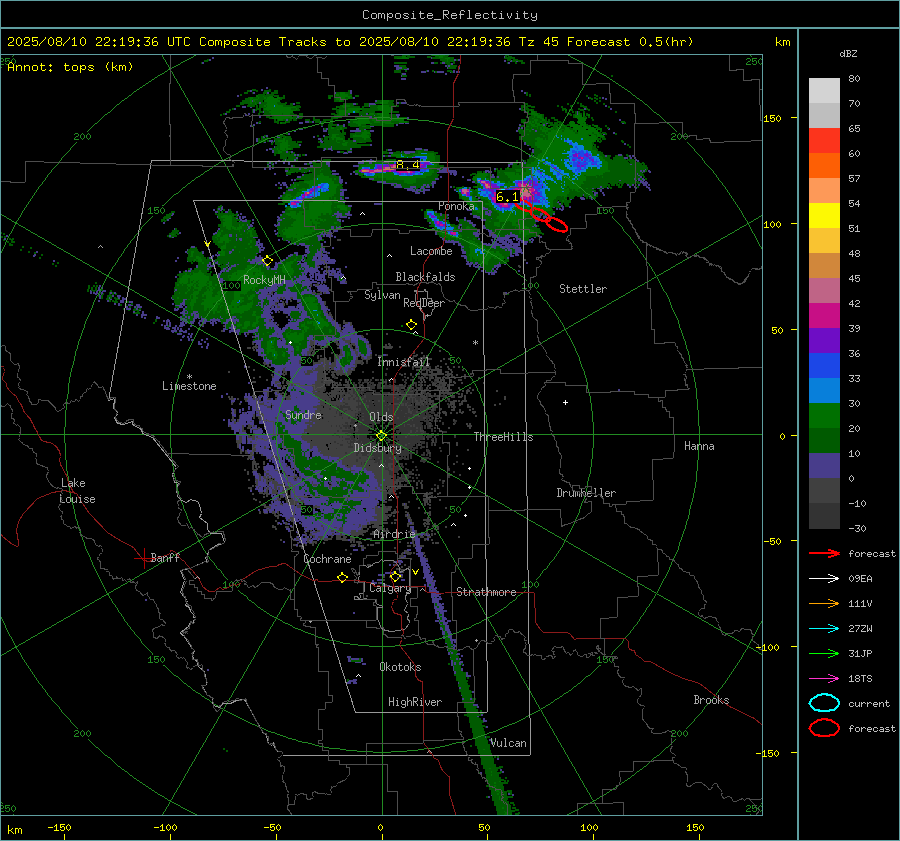Viewport: 900px width, 841px height.
Task: Click the yellow diamond marker beside RockyMH
Action: coord(267,261)
